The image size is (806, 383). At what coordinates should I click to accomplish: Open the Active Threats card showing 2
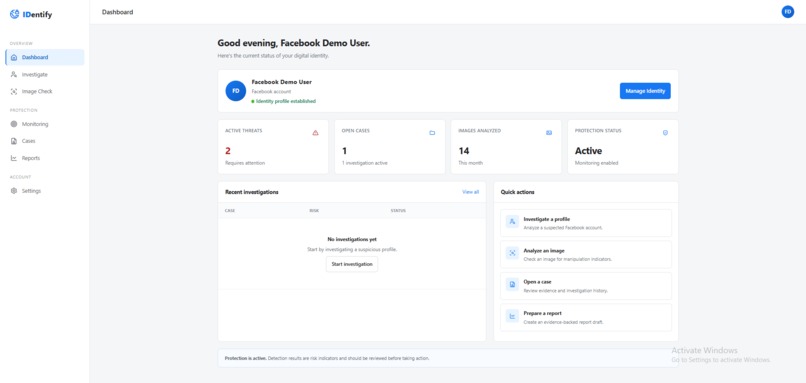(273, 147)
